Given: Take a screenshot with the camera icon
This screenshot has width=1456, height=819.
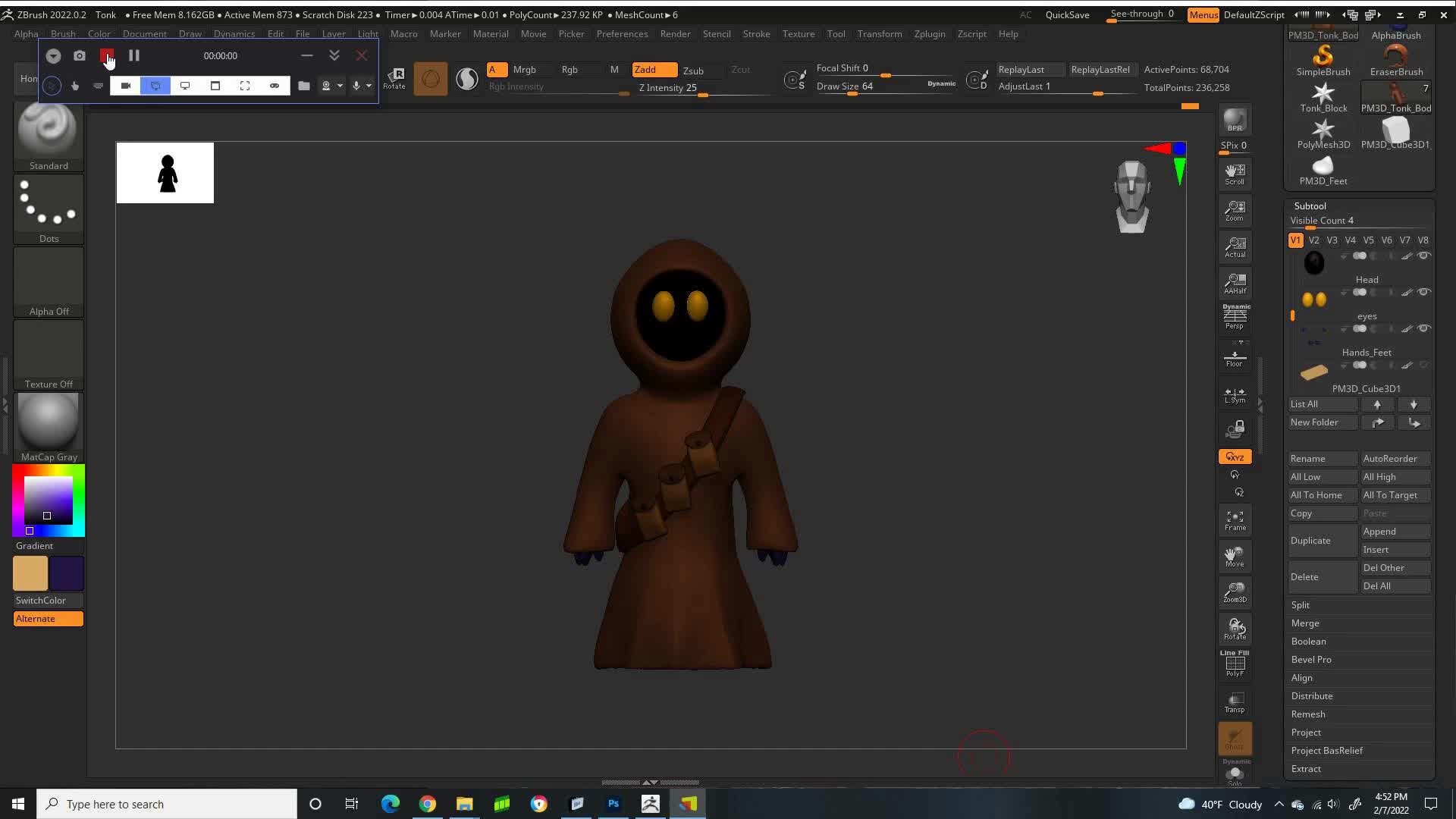Looking at the screenshot, I should [x=80, y=55].
